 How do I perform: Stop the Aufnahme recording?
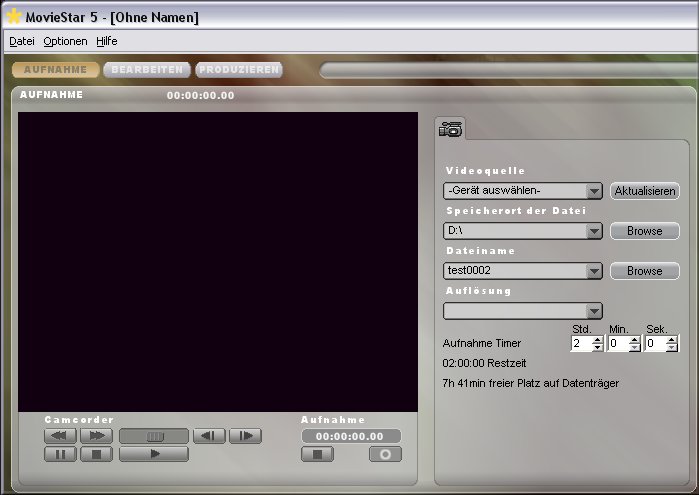(x=317, y=454)
